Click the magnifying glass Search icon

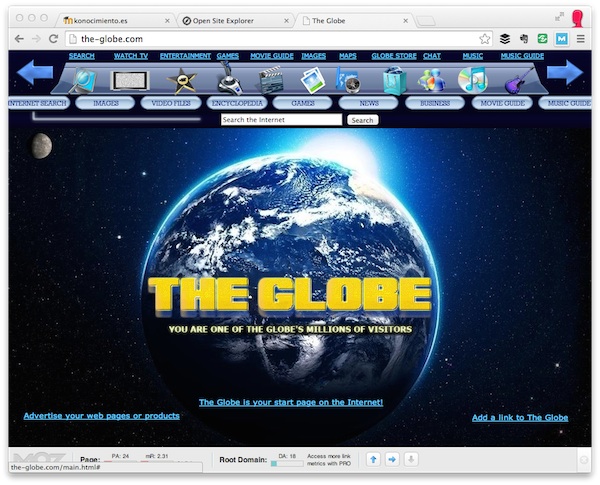82,81
